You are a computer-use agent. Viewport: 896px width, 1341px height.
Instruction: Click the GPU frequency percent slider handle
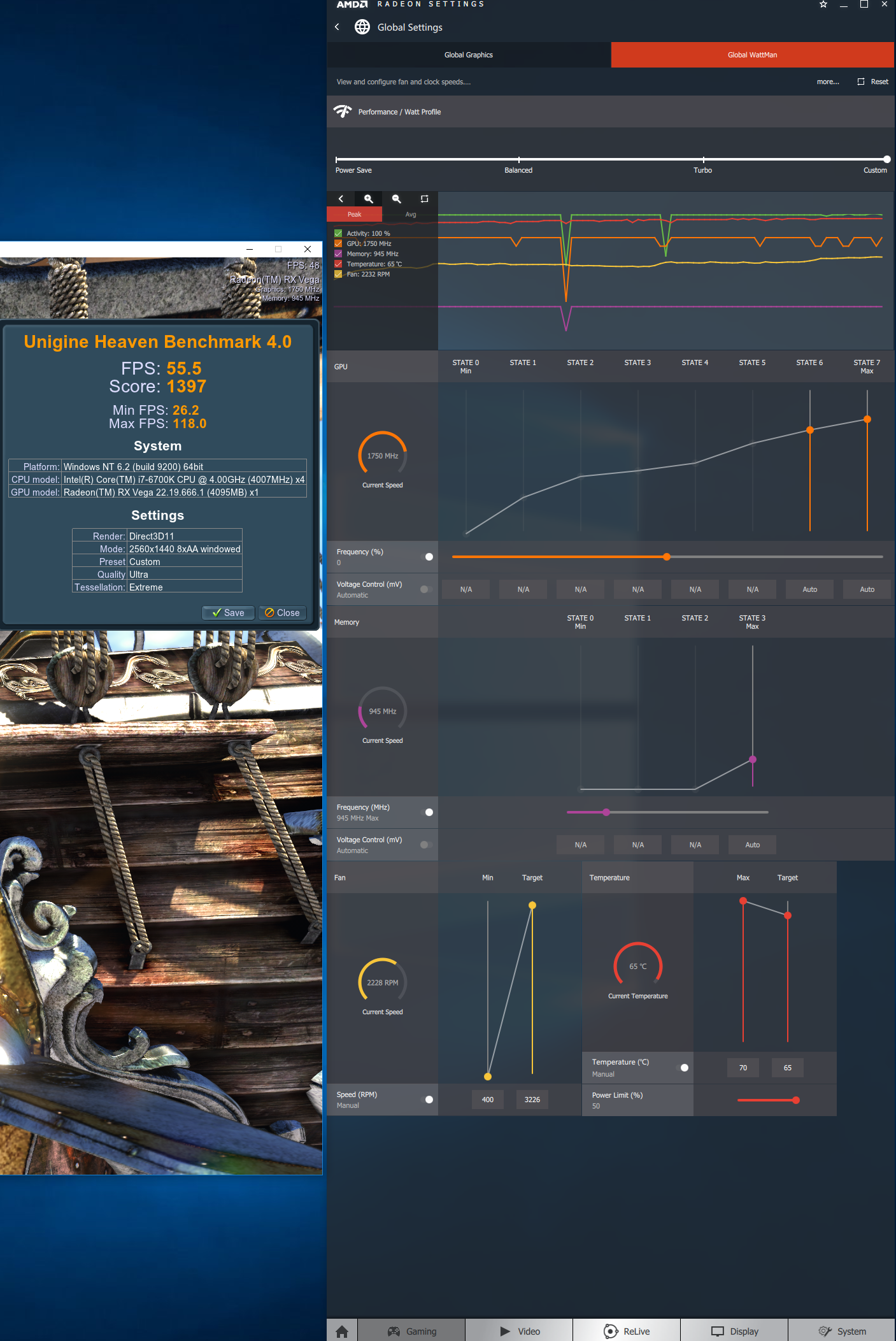point(667,557)
